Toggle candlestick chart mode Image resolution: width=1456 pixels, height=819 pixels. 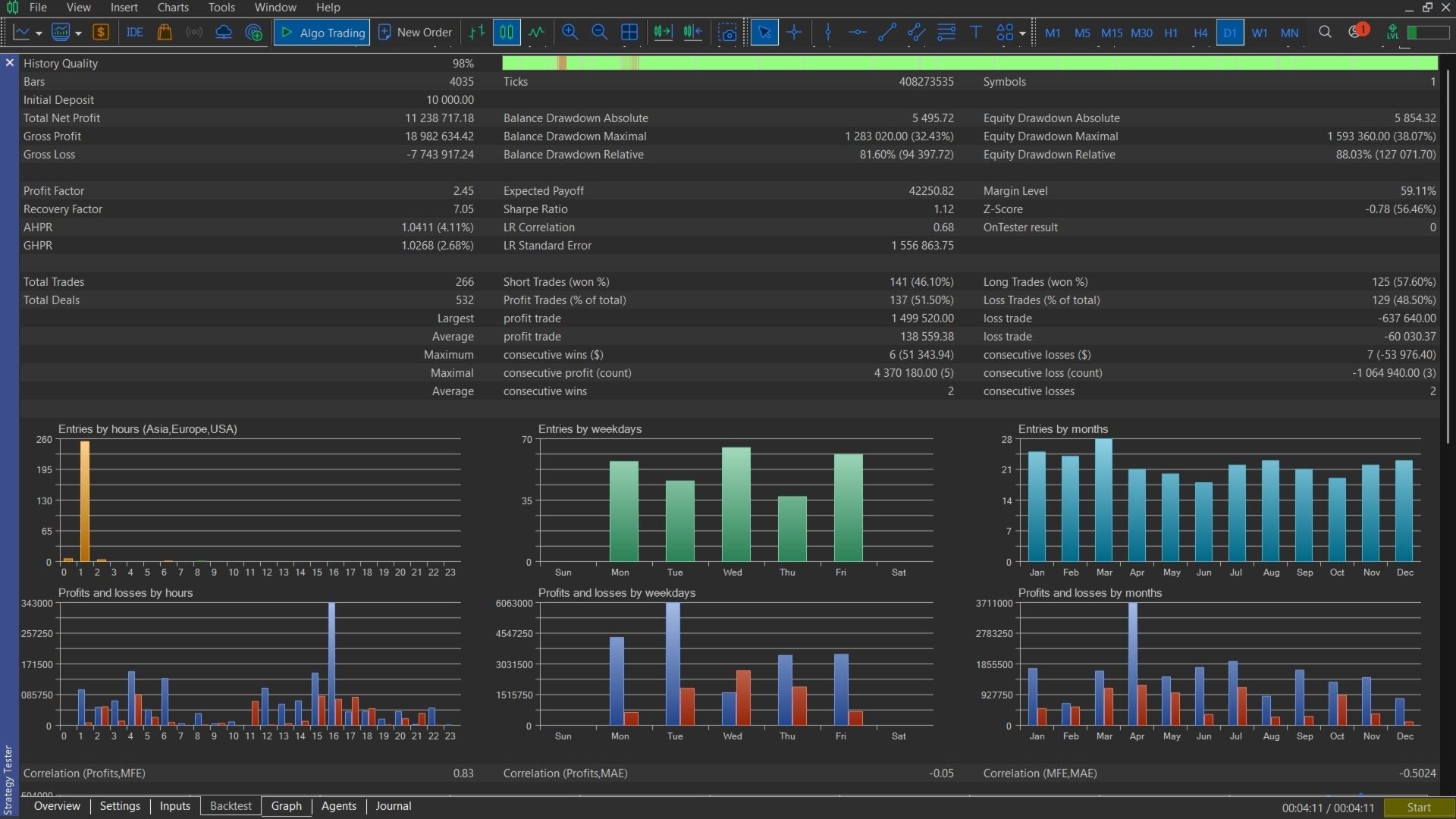point(507,33)
